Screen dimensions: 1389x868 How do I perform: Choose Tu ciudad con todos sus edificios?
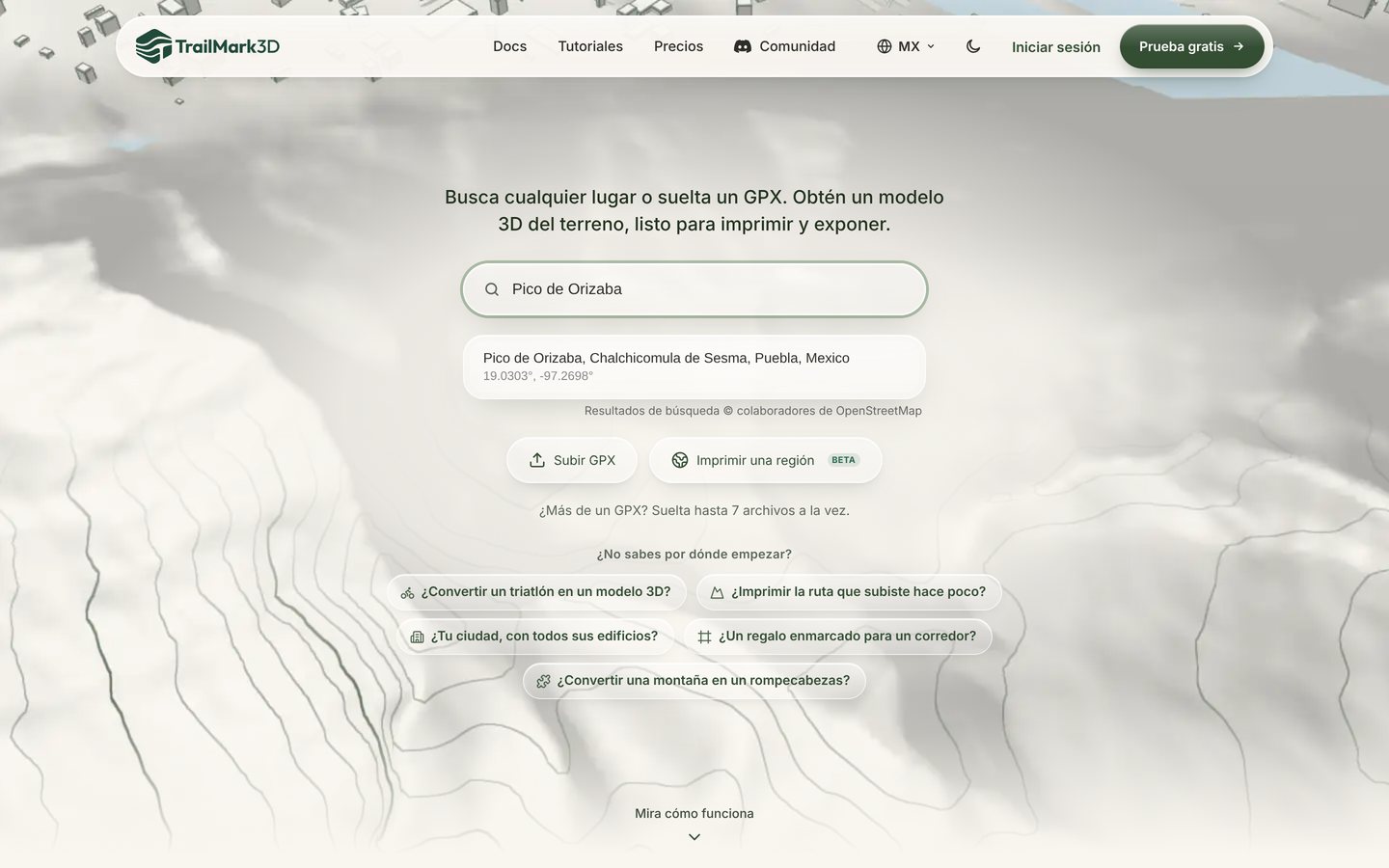click(x=535, y=637)
